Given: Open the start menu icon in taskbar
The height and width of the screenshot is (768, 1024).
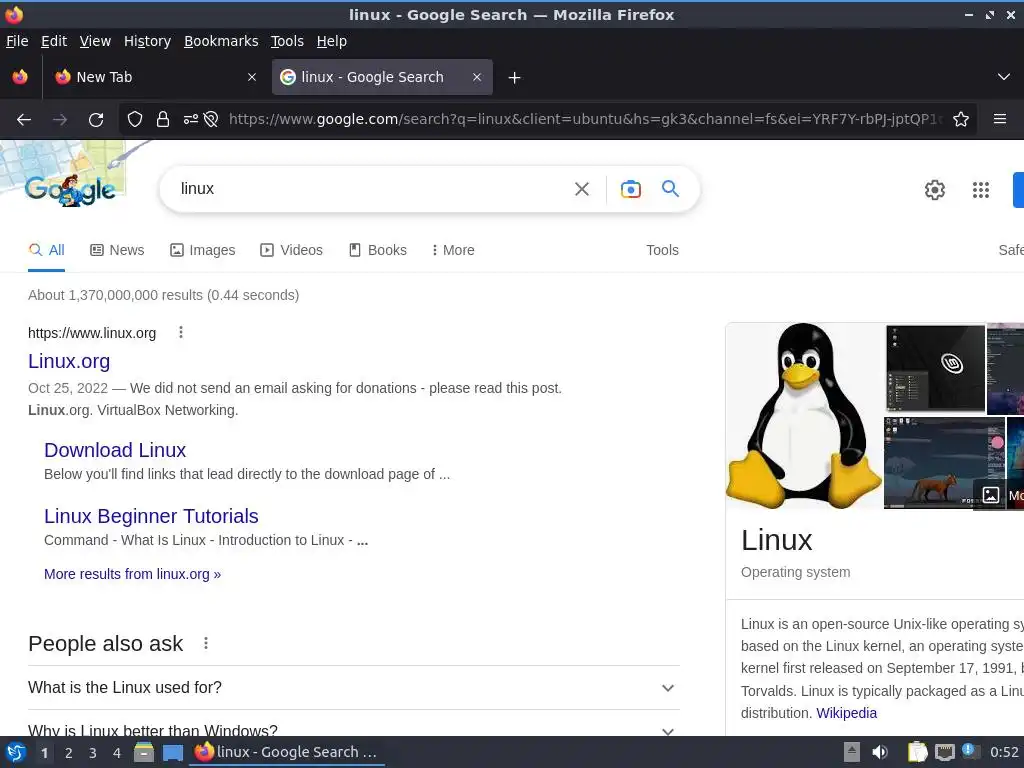Looking at the screenshot, I should (16, 752).
